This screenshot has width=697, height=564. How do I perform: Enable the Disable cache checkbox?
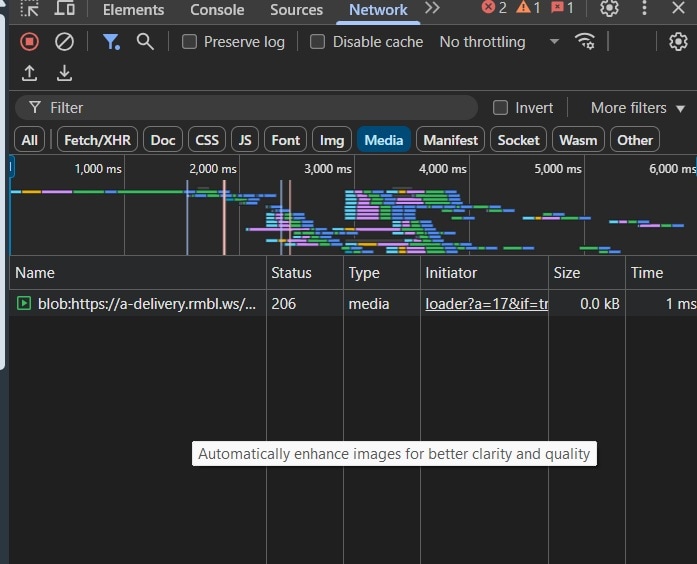[x=317, y=42]
